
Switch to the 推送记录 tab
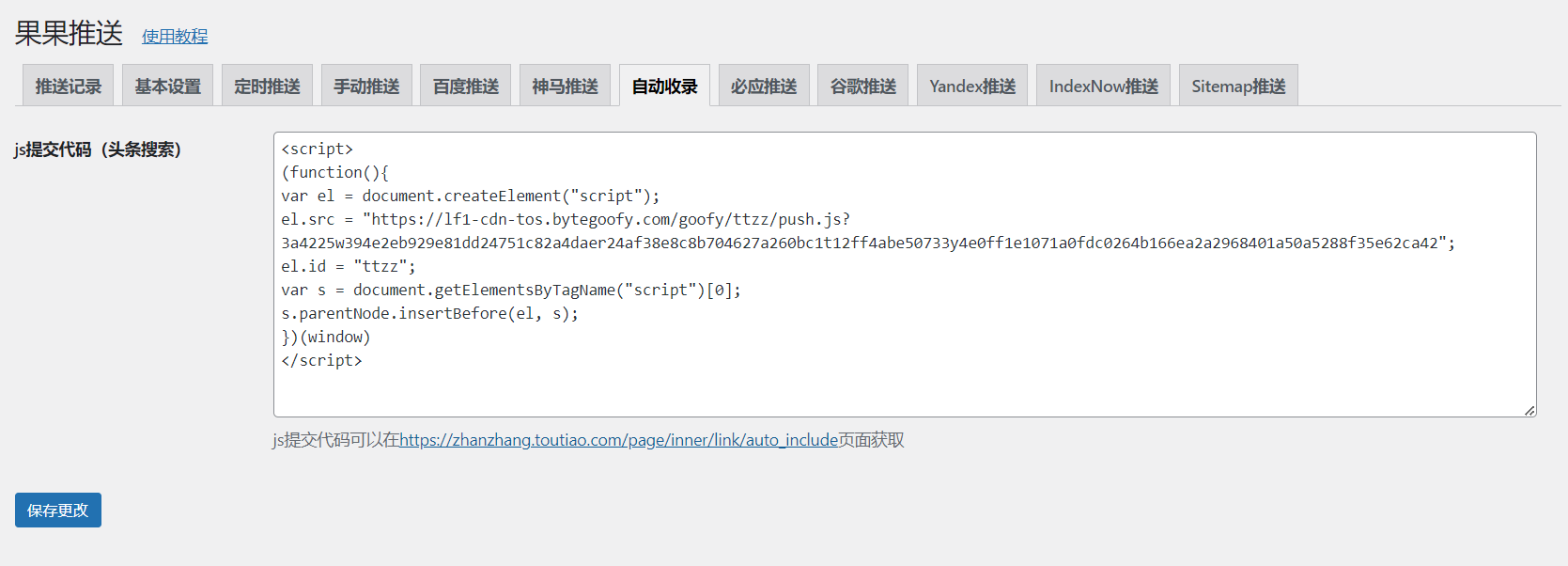[68, 86]
